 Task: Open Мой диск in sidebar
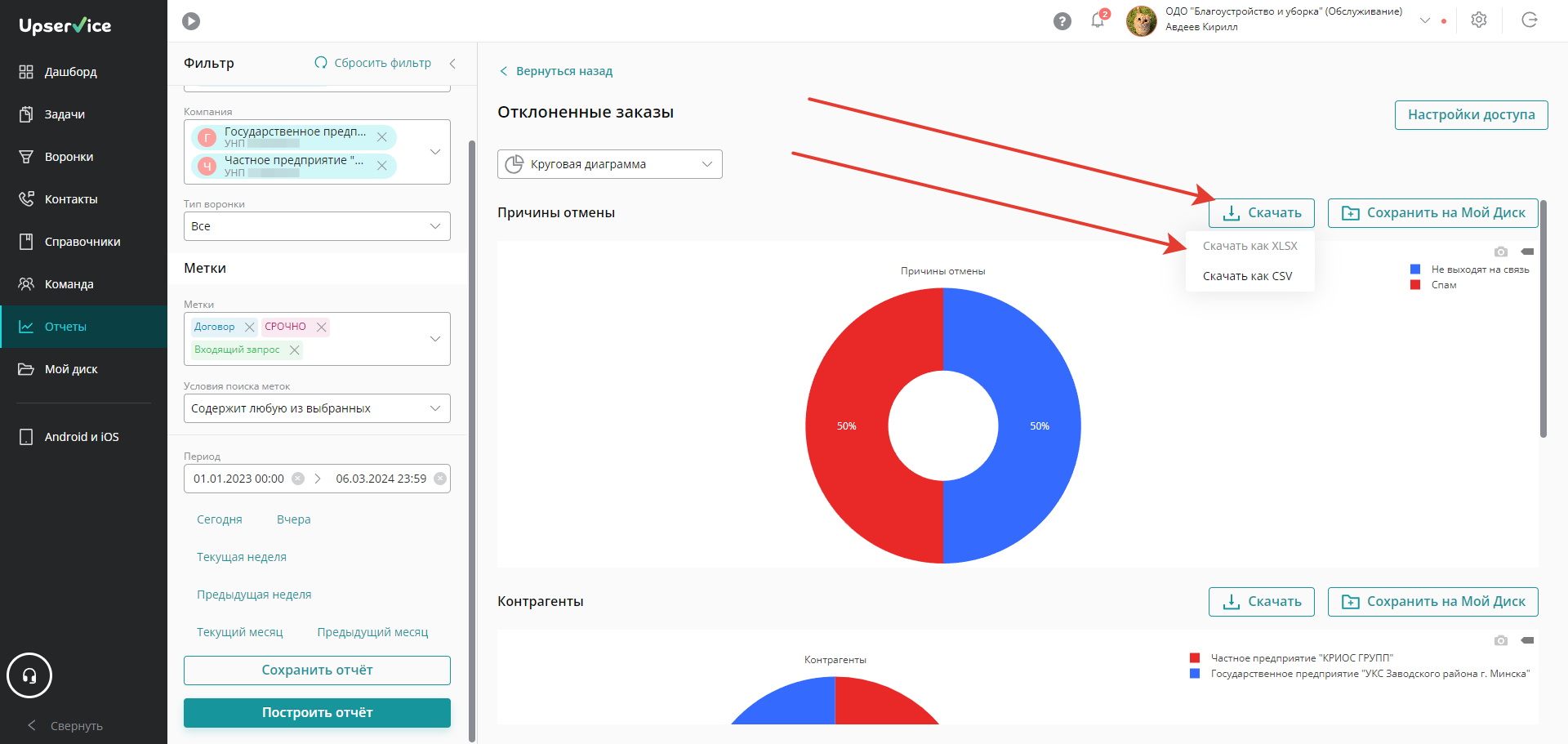tap(83, 369)
